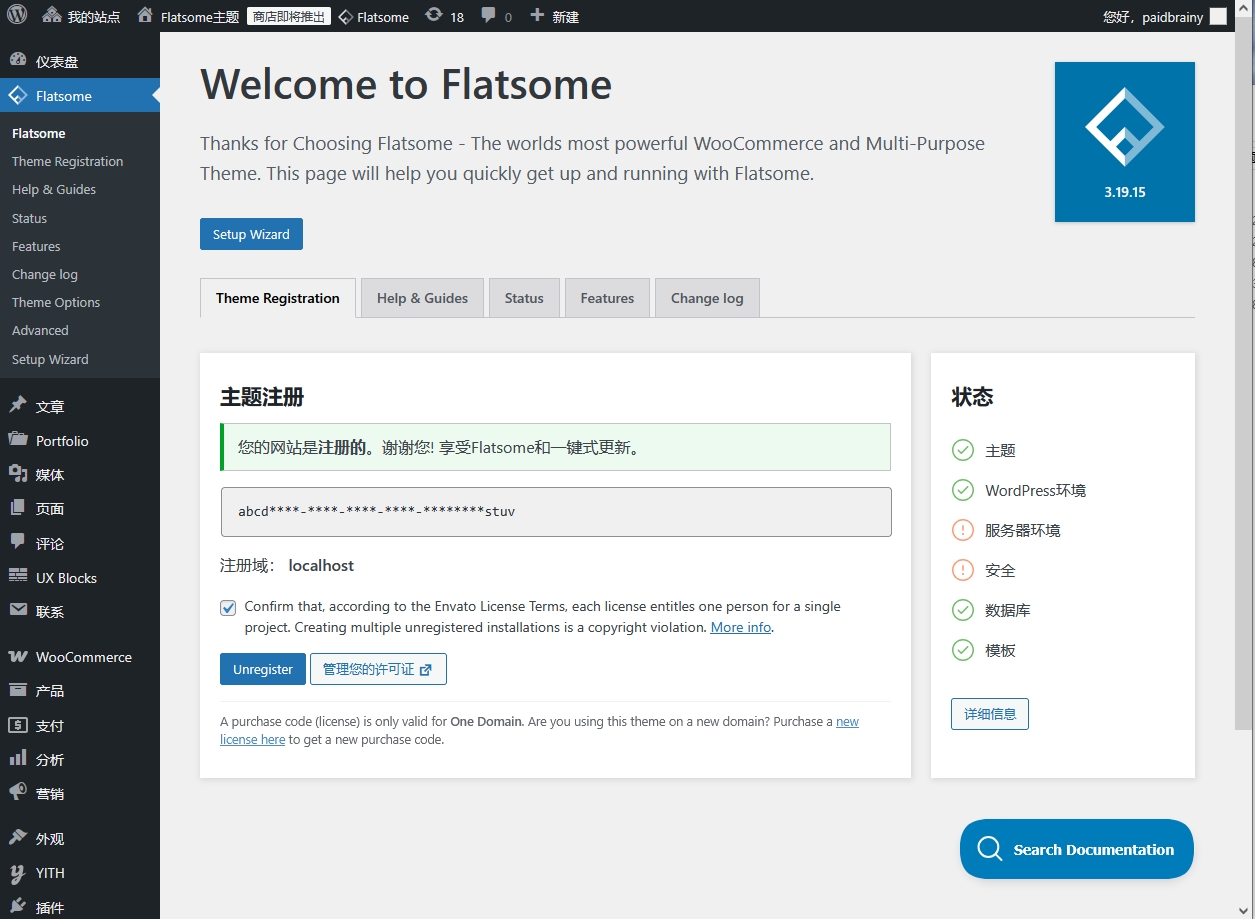Open Theme Options in sidebar submenu

point(56,302)
